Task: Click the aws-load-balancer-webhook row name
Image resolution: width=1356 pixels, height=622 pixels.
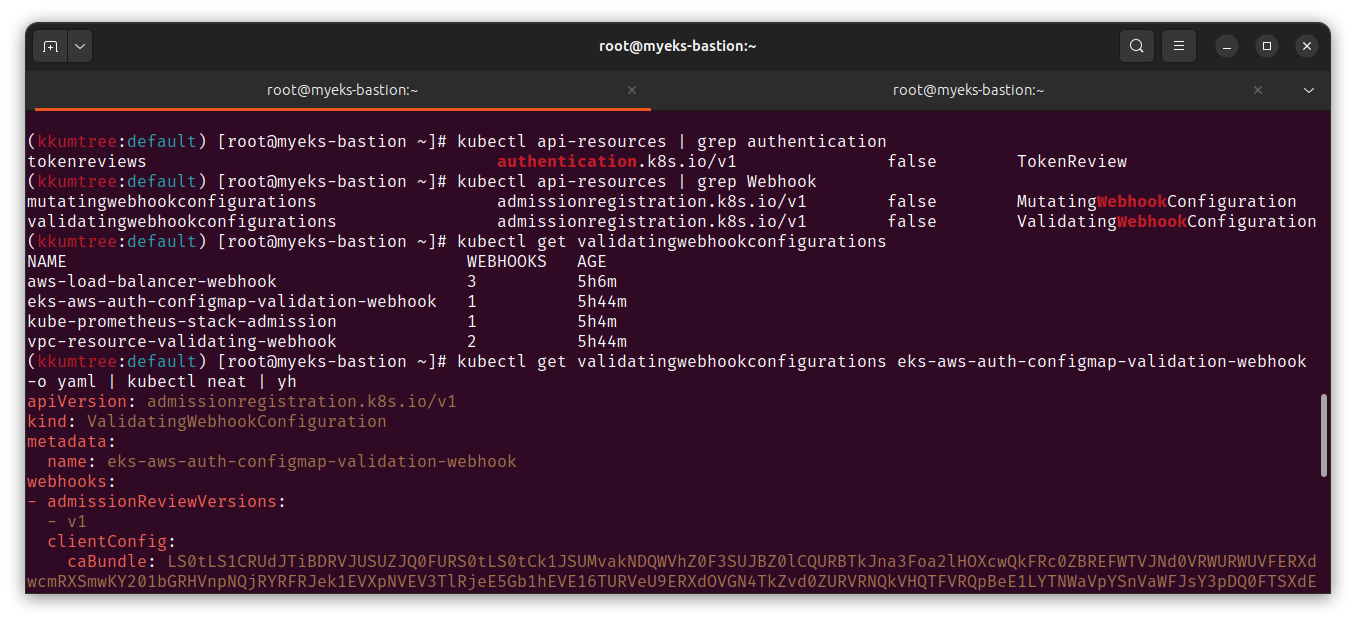Action: click(x=152, y=282)
